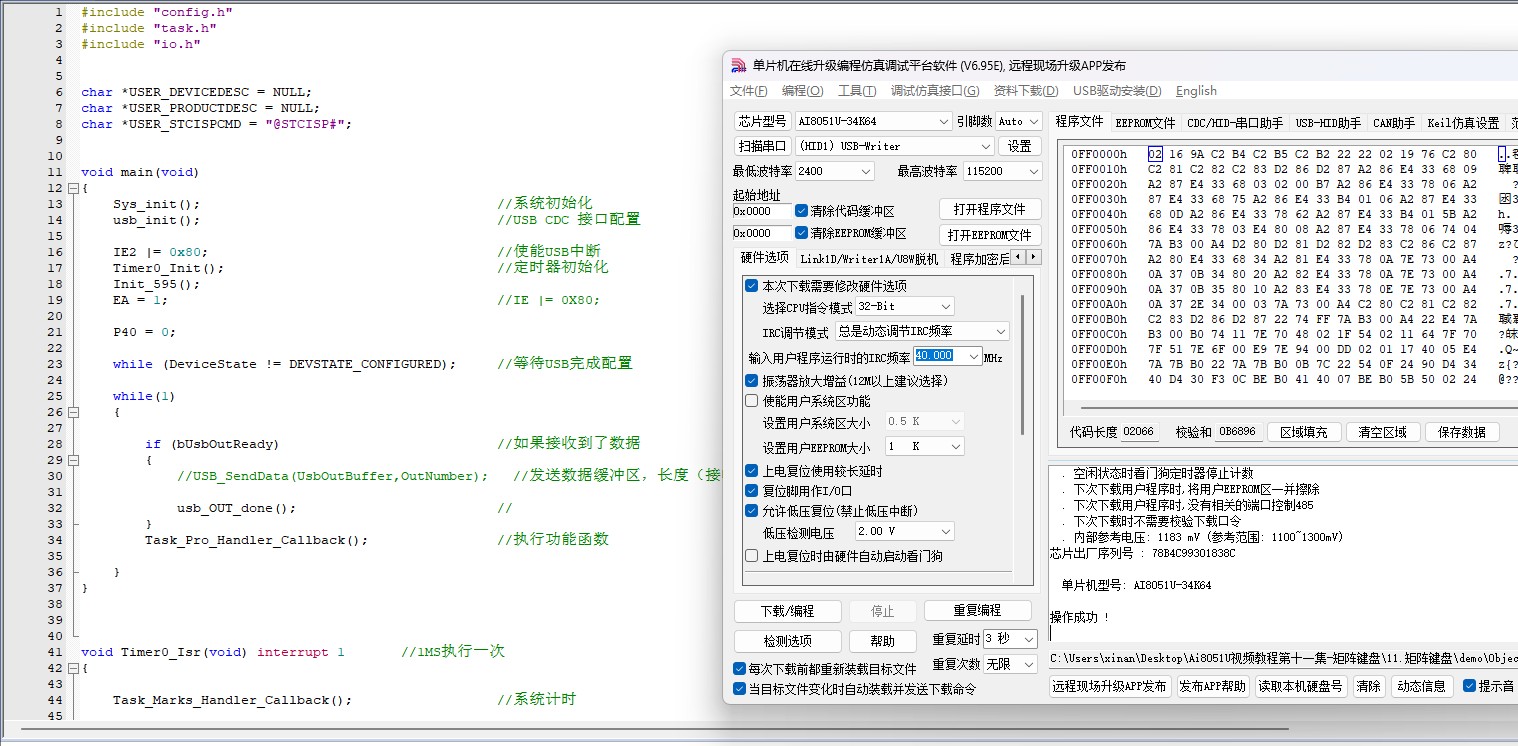Open the 工具(T) menu
This screenshot has height=746, width=1518.
pyautogui.click(x=857, y=91)
